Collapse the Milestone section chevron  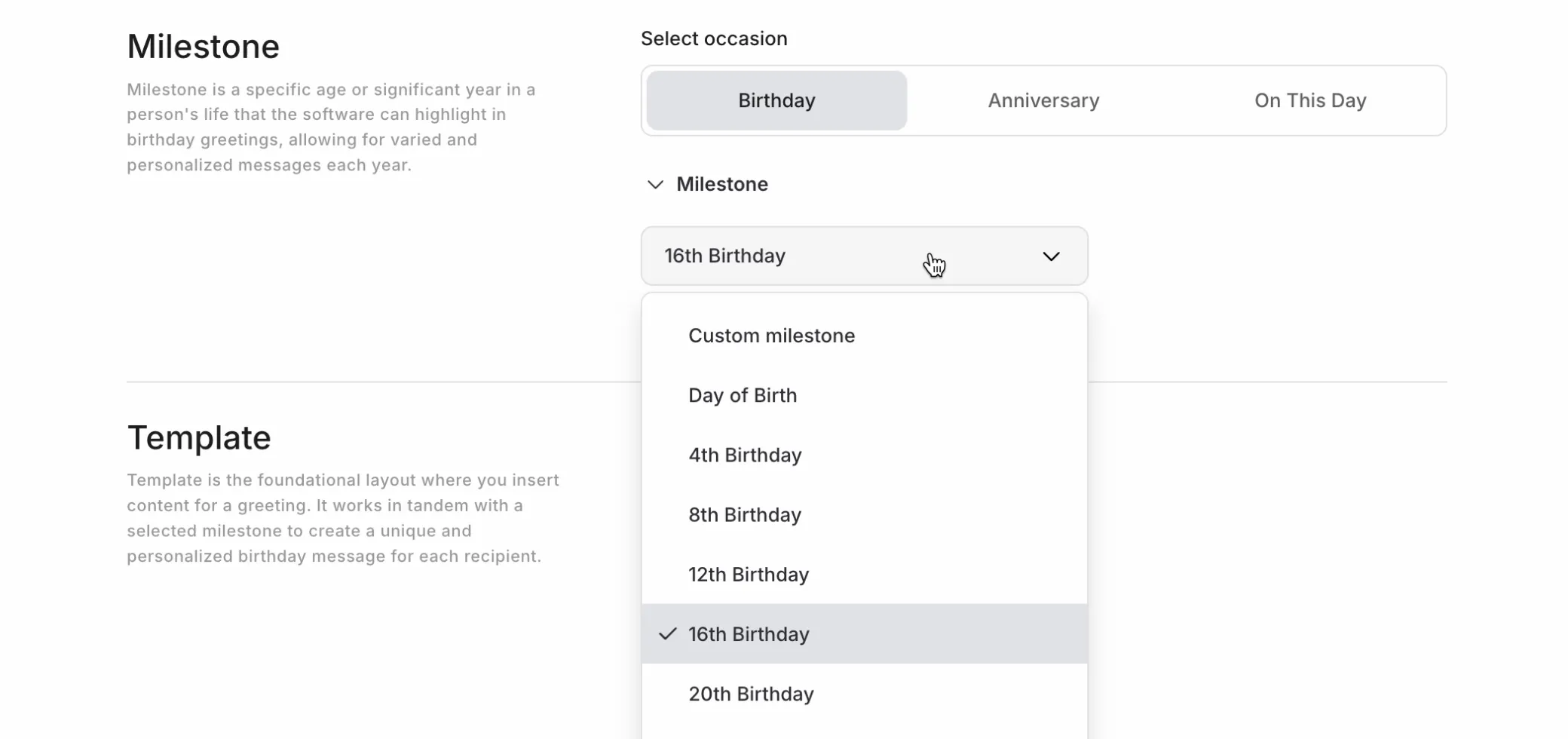(655, 185)
